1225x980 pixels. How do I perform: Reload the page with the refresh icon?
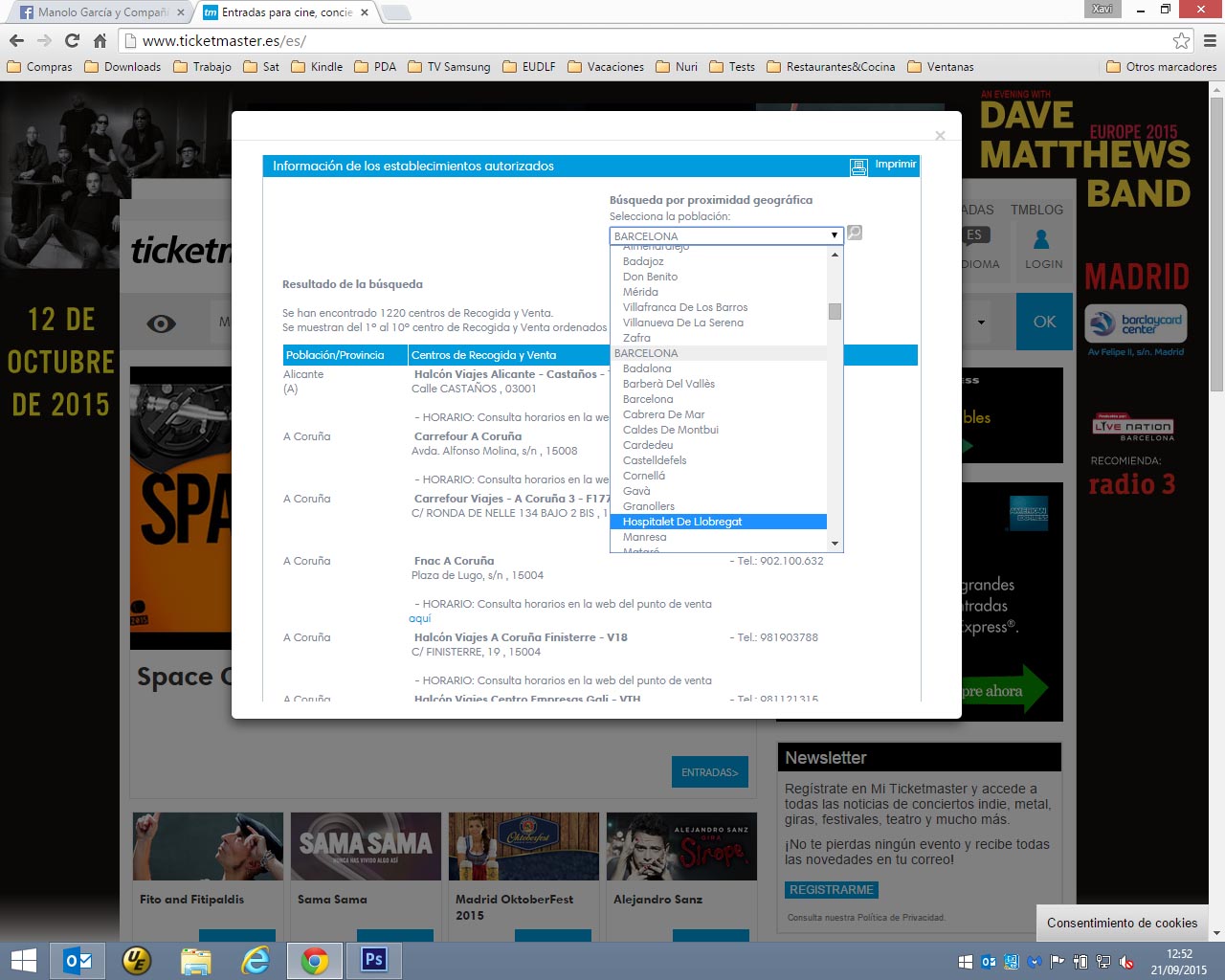[x=72, y=40]
